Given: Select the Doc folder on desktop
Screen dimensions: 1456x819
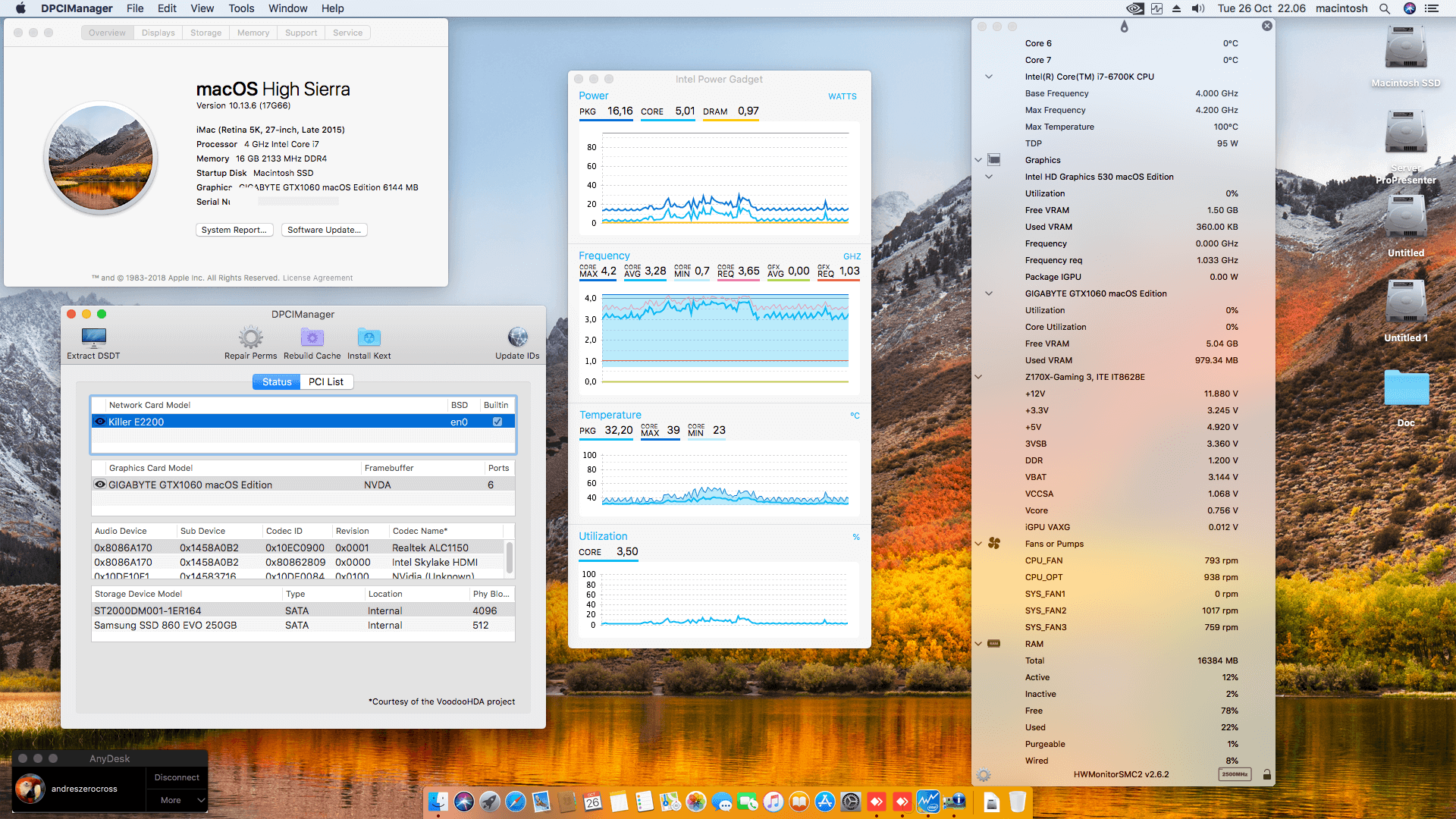Looking at the screenshot, I should [x=1406, y=397].
